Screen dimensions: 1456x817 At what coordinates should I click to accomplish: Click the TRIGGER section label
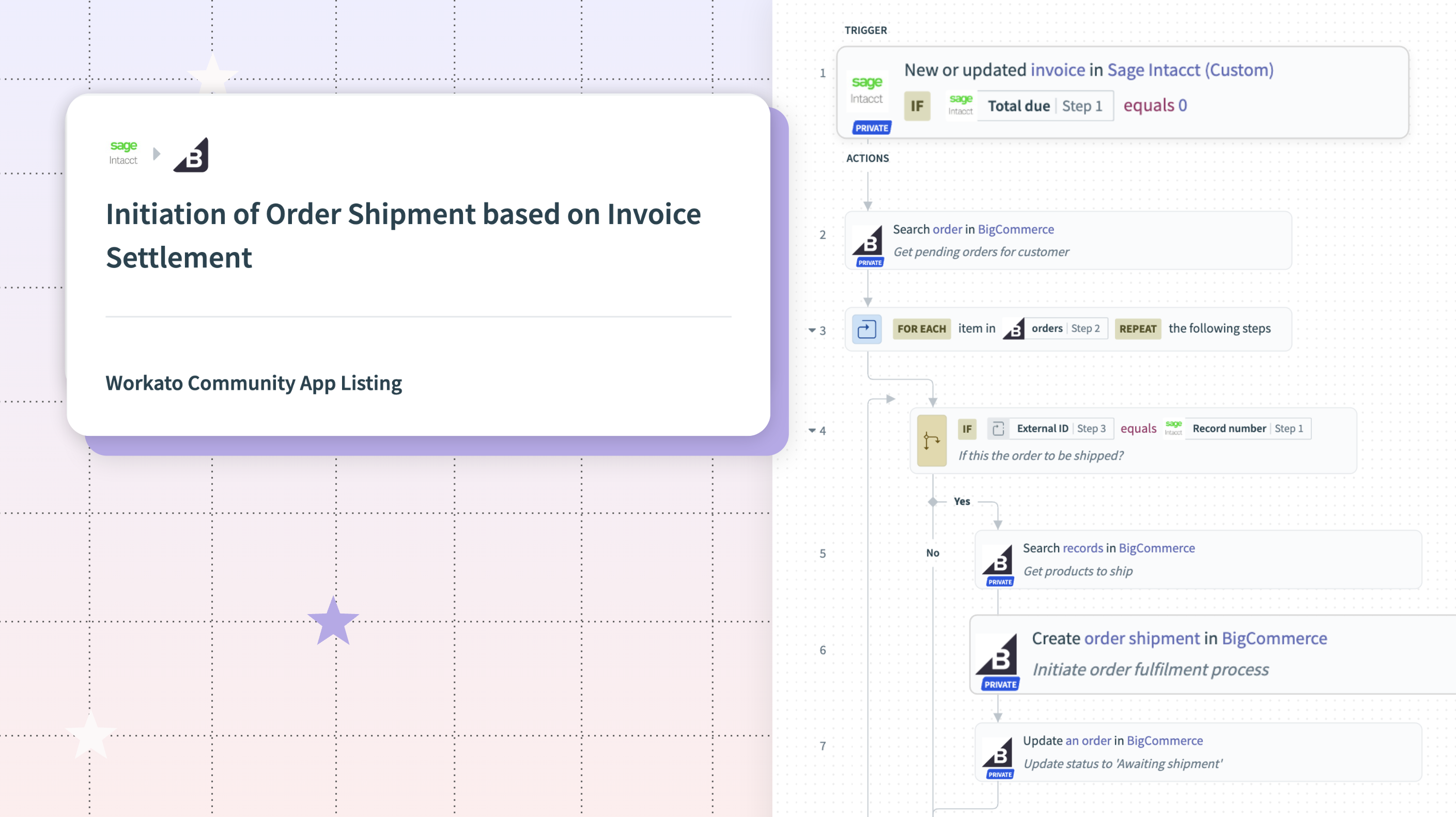(865, 30)
